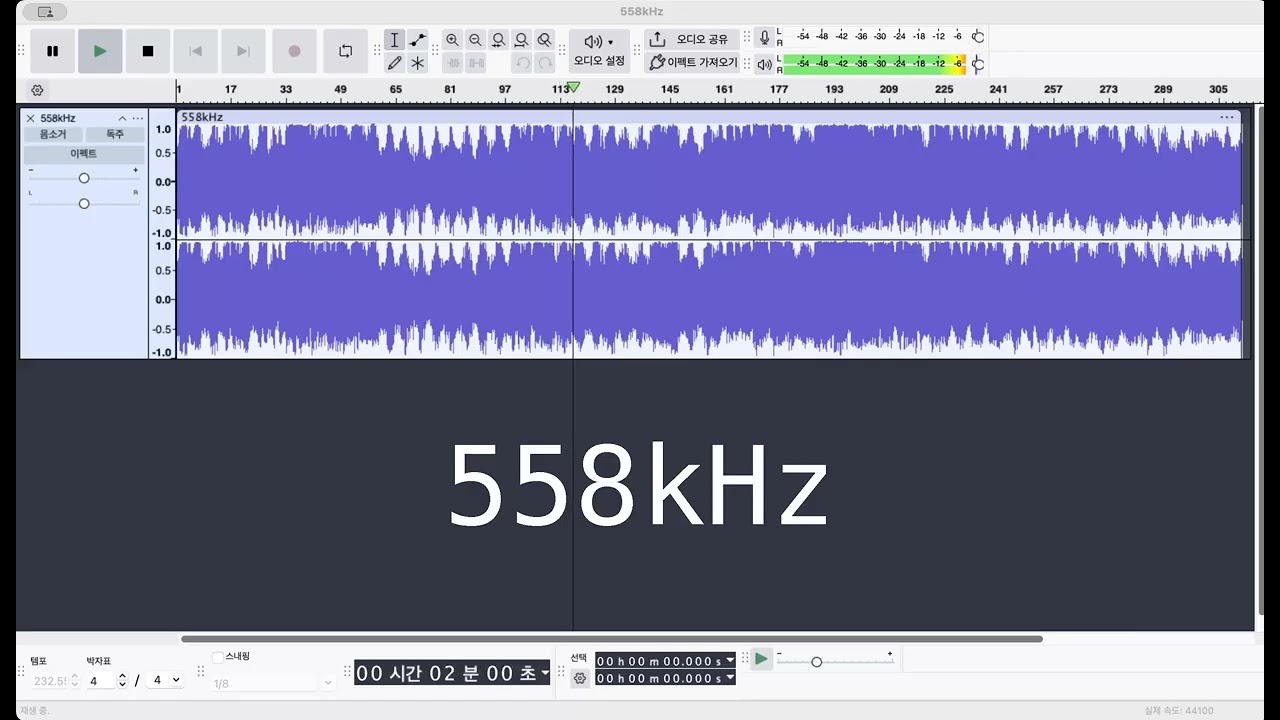The image size is (1280, 720).
Task: Open 오디오 설정 audio setup dropdown
Action: [x=599, y=51]
